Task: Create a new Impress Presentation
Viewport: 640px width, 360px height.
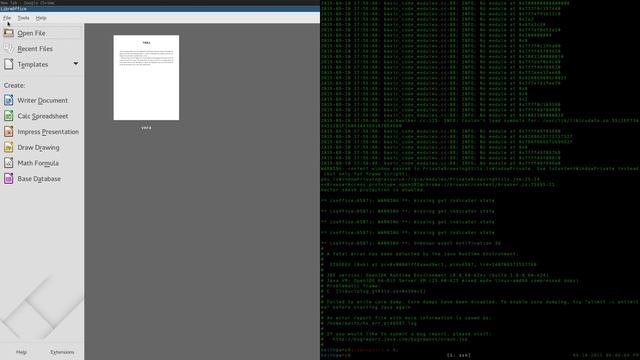Action: pyautogui.click(x=42, y=132)
